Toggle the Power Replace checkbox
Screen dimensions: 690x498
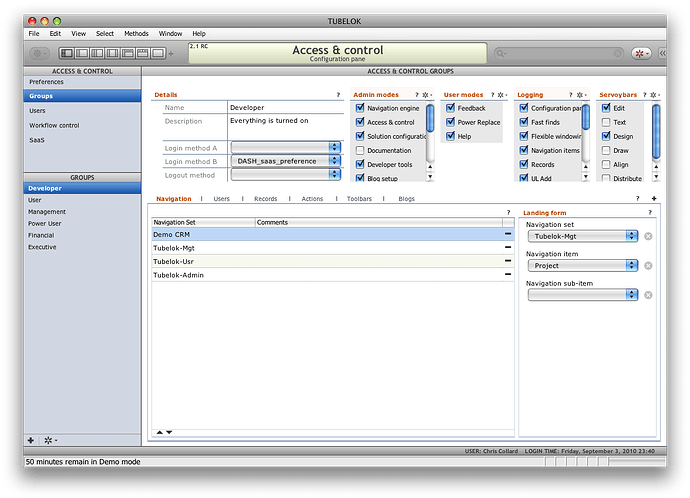click(x=450, y=122)
